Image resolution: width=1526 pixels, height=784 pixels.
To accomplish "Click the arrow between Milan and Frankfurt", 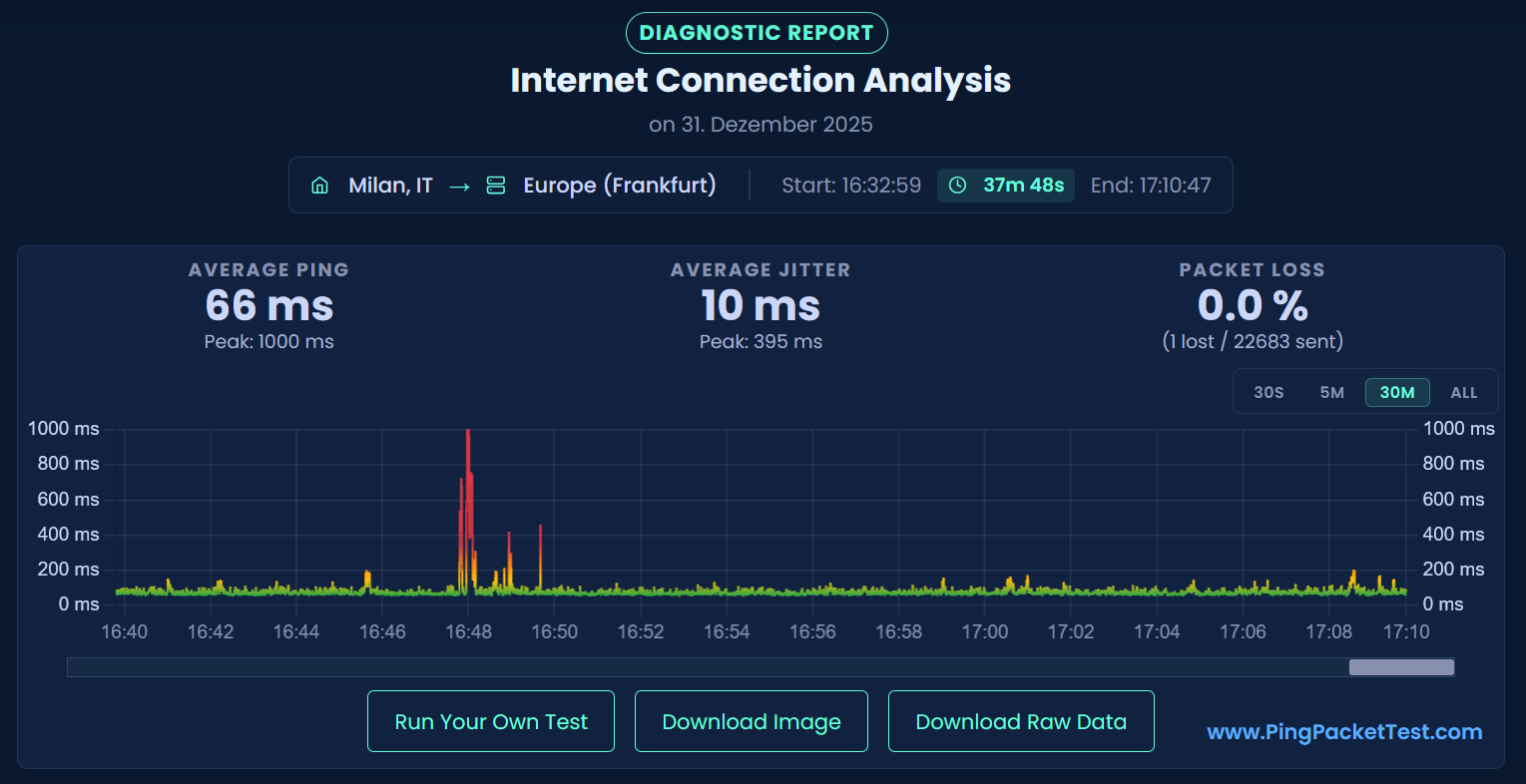I will pos(458,185).
